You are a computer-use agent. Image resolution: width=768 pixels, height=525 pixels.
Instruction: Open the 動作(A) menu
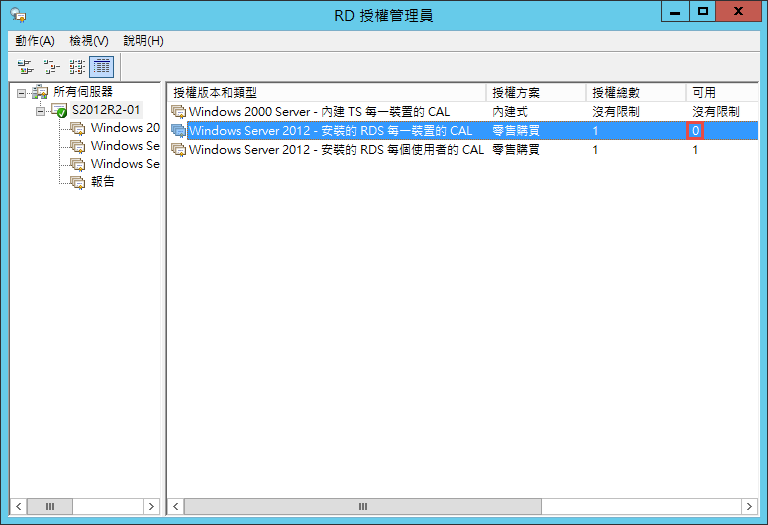tap(34, 41)
